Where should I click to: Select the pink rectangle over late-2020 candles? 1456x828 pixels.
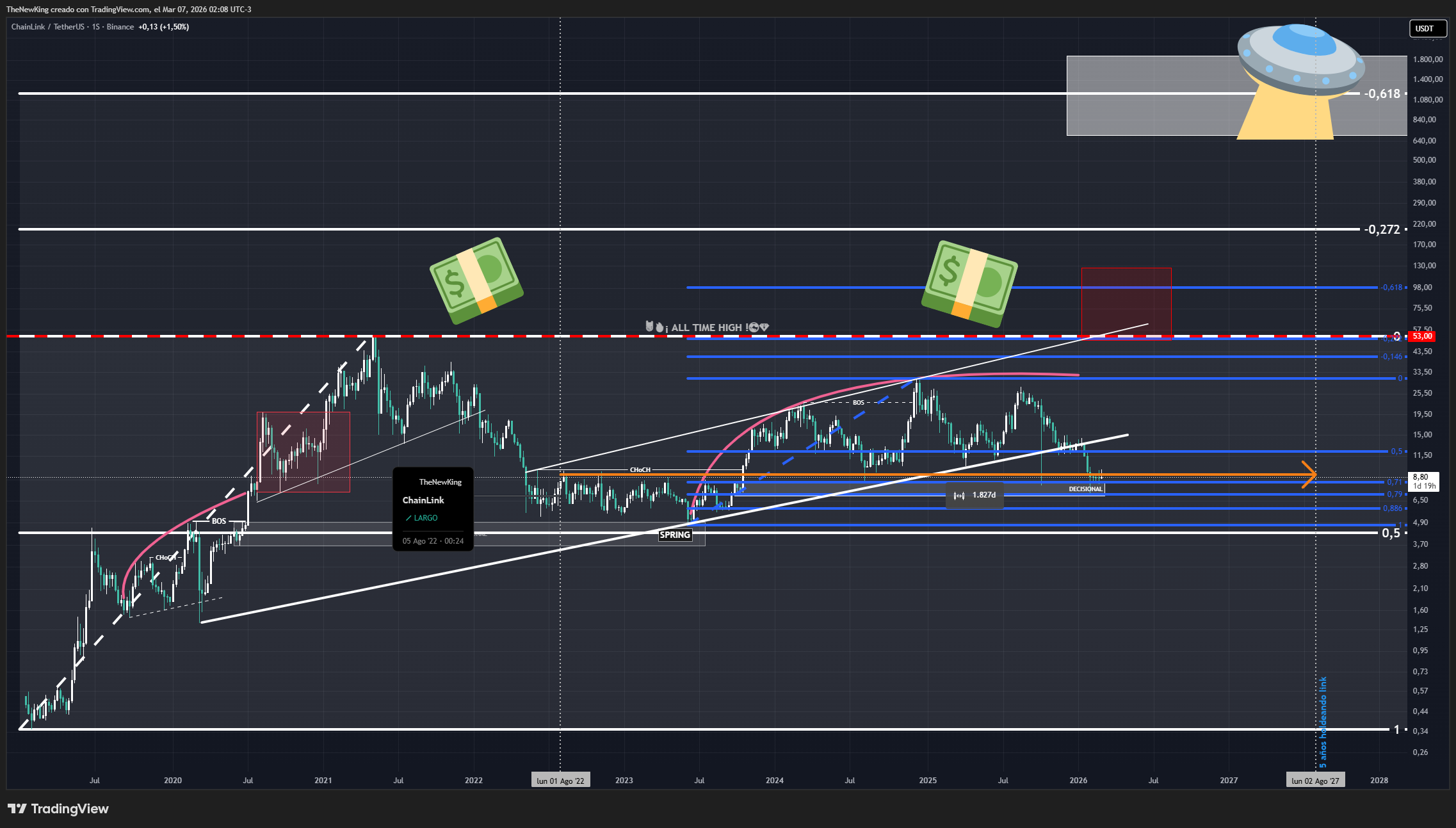click(x=303, y=452)
